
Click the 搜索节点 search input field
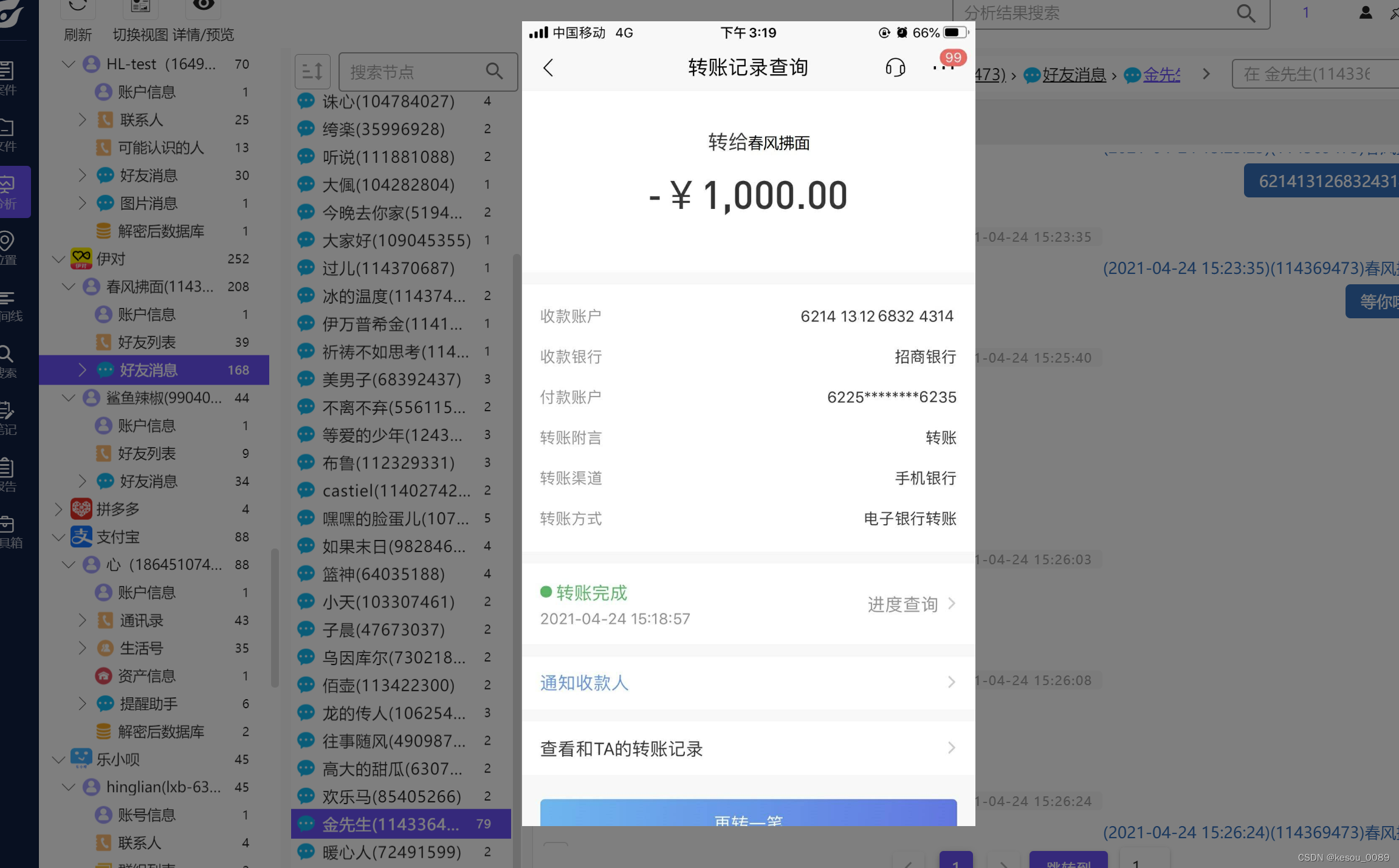pyautogui.click(x=413, y=72)
